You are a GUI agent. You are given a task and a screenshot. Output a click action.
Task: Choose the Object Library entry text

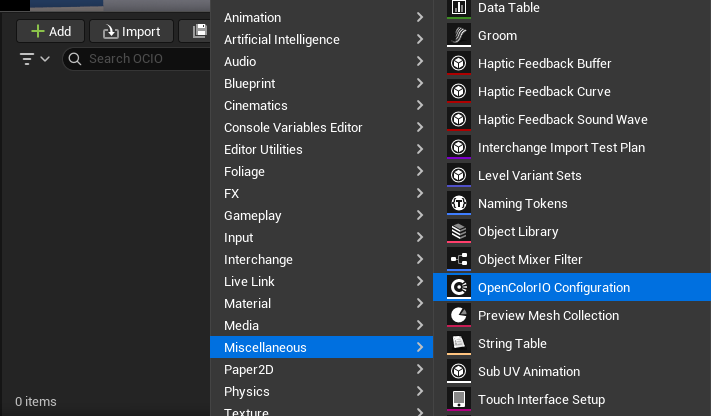(x=518, y=232)
